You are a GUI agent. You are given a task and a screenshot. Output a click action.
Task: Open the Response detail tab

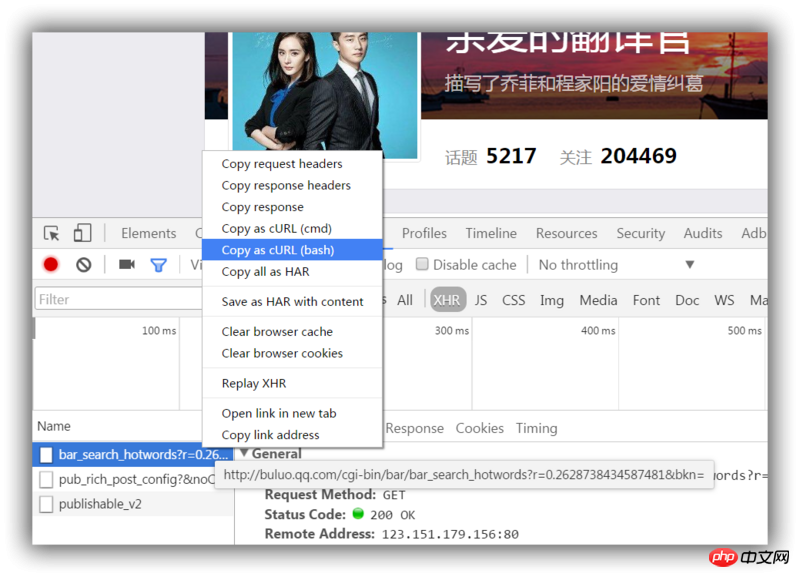tap(414, 428)
